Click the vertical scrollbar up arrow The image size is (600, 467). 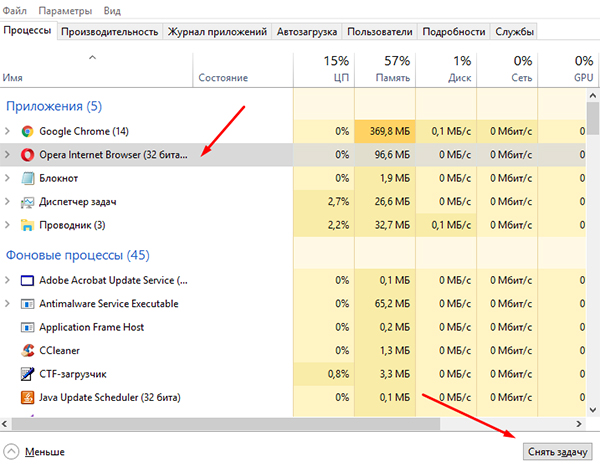(593, 95)
